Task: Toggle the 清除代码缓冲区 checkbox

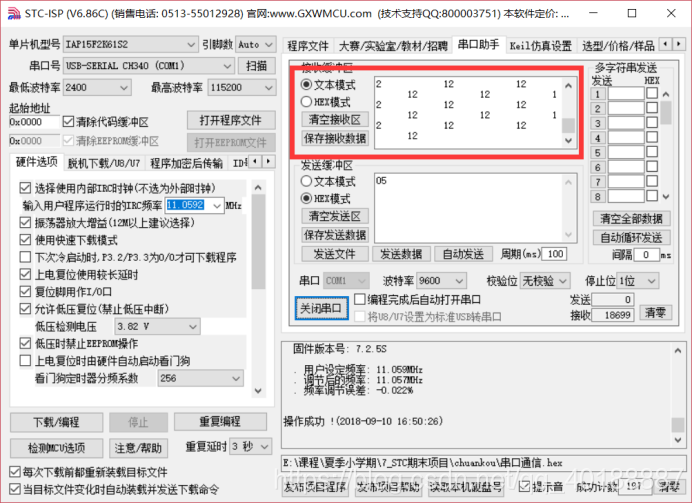Action: click(69, 122)
